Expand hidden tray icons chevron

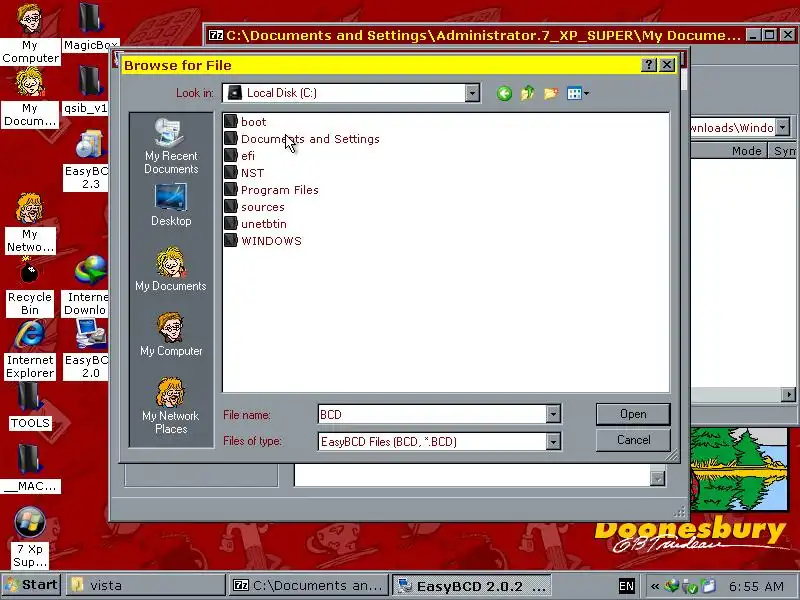pyautogui.click(x=655, y=586)
